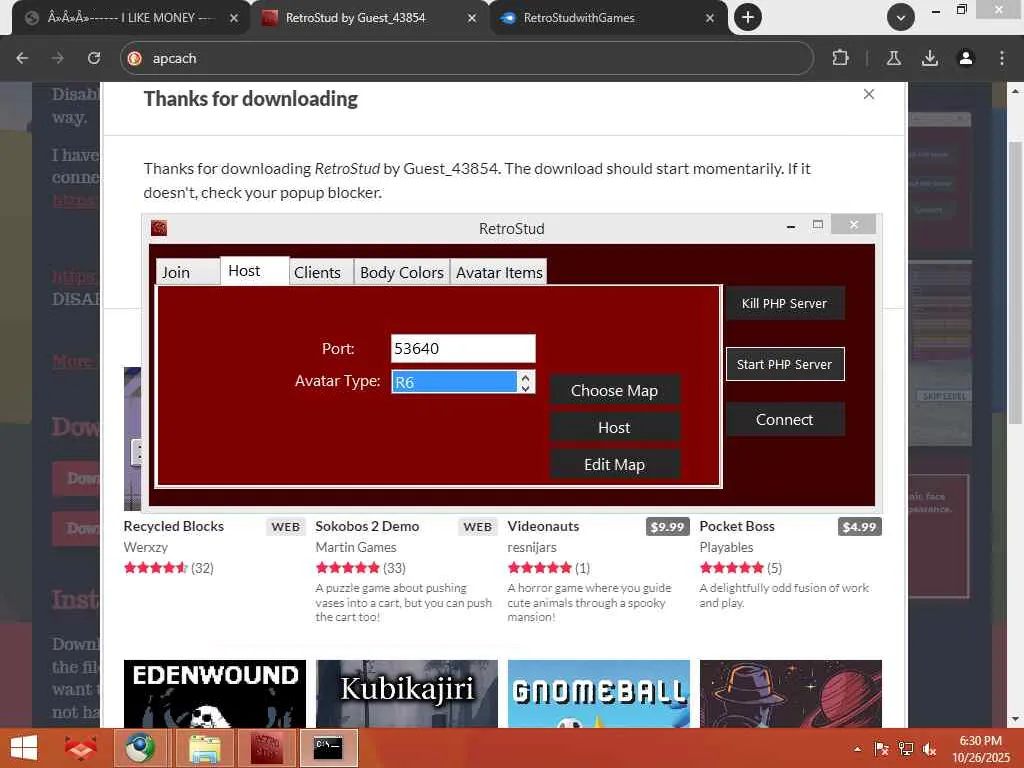The height and width of the screenshot is (768, 1024).
Task: Click the $4.99 Pocket Boss price tag
Action: [x=859, y=527]
